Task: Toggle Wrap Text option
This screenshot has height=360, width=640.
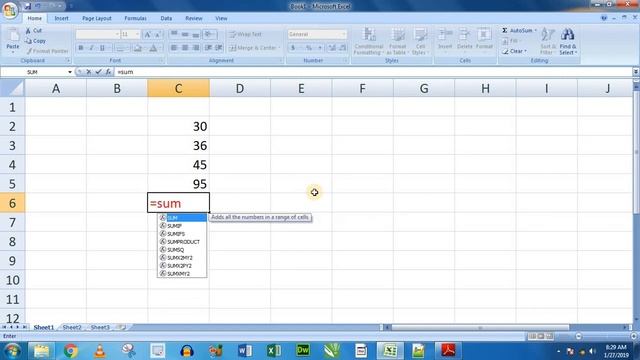Action: (245, 34)
